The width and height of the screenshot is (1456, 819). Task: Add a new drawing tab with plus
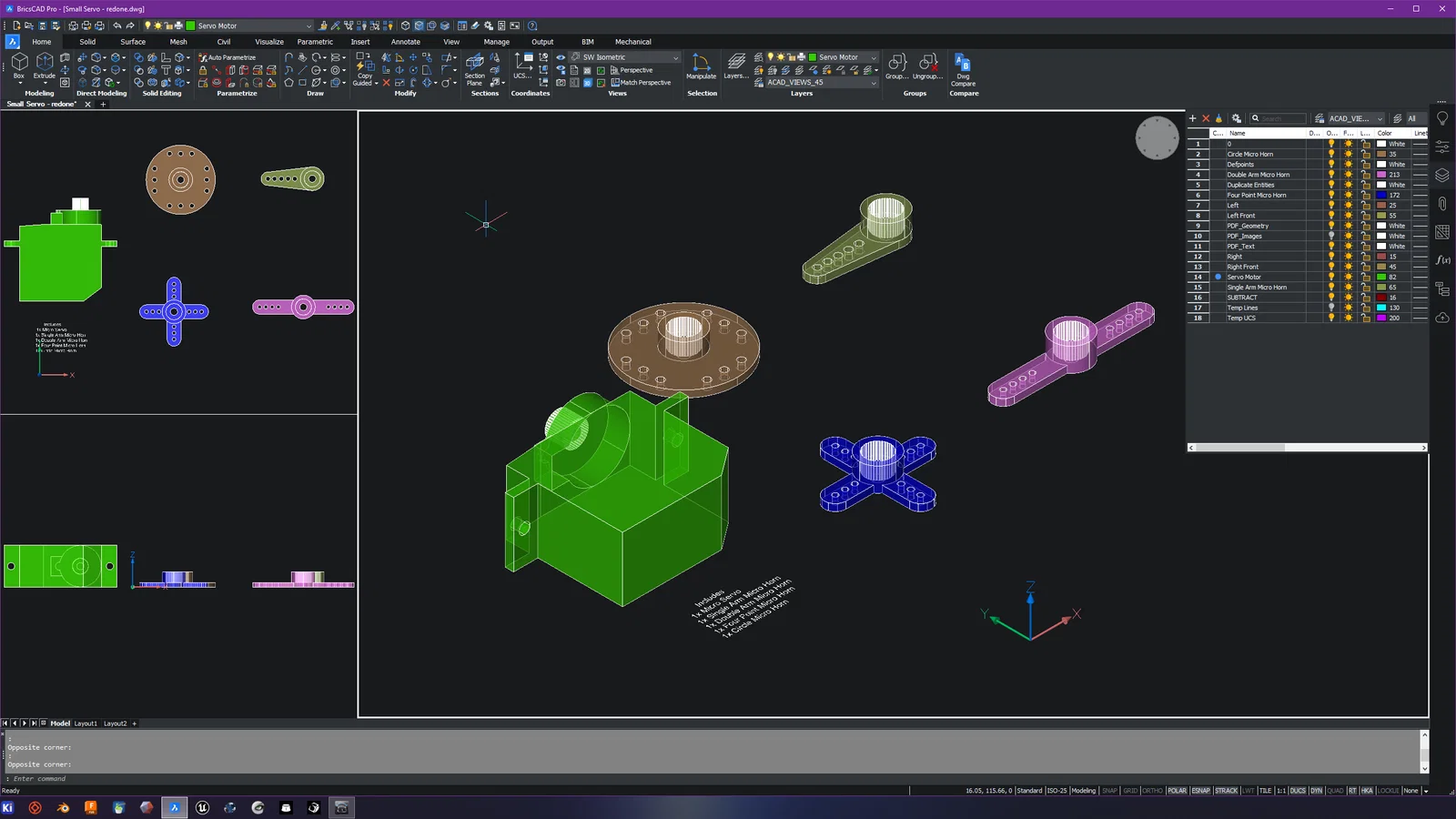[x=103, y=105]
